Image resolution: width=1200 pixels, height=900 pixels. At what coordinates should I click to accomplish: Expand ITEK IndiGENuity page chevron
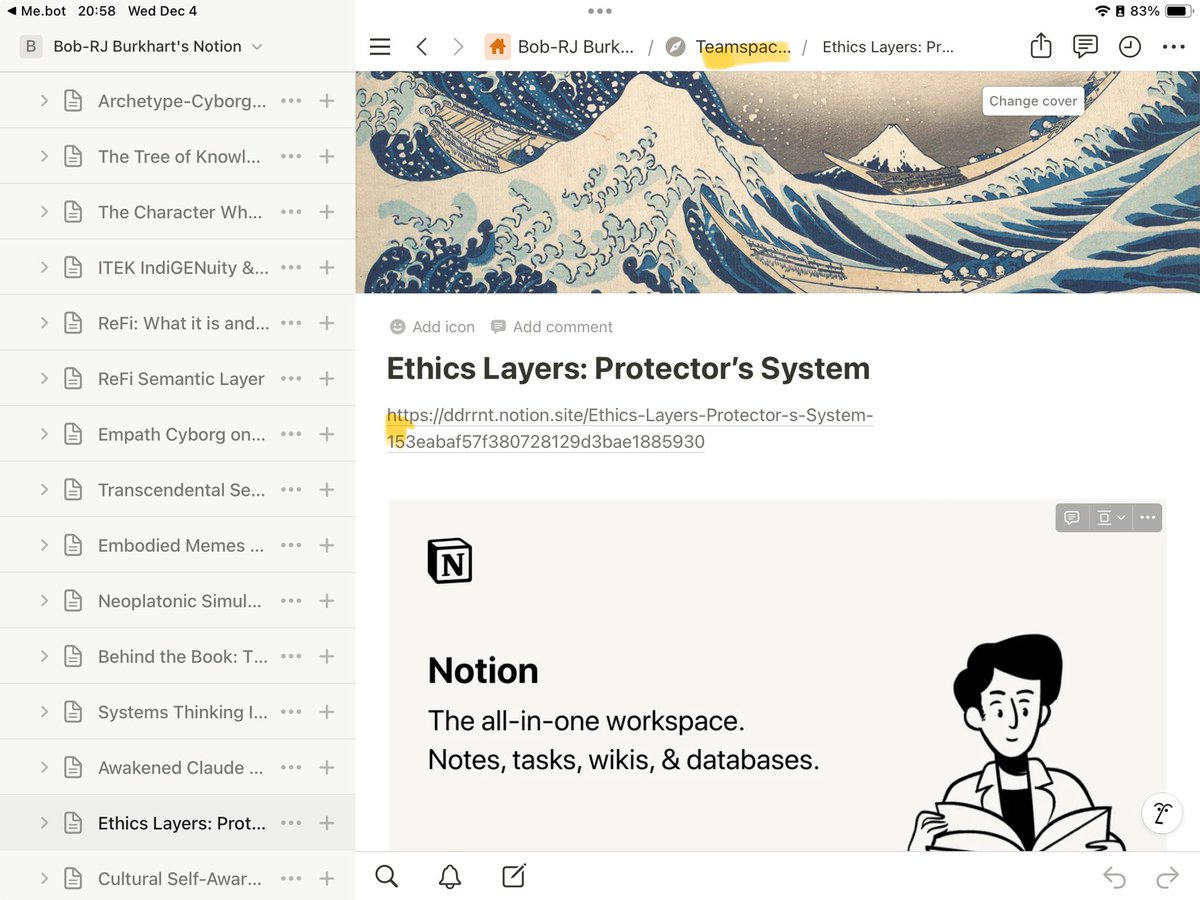pyautogui.click(x=44, y=267)
